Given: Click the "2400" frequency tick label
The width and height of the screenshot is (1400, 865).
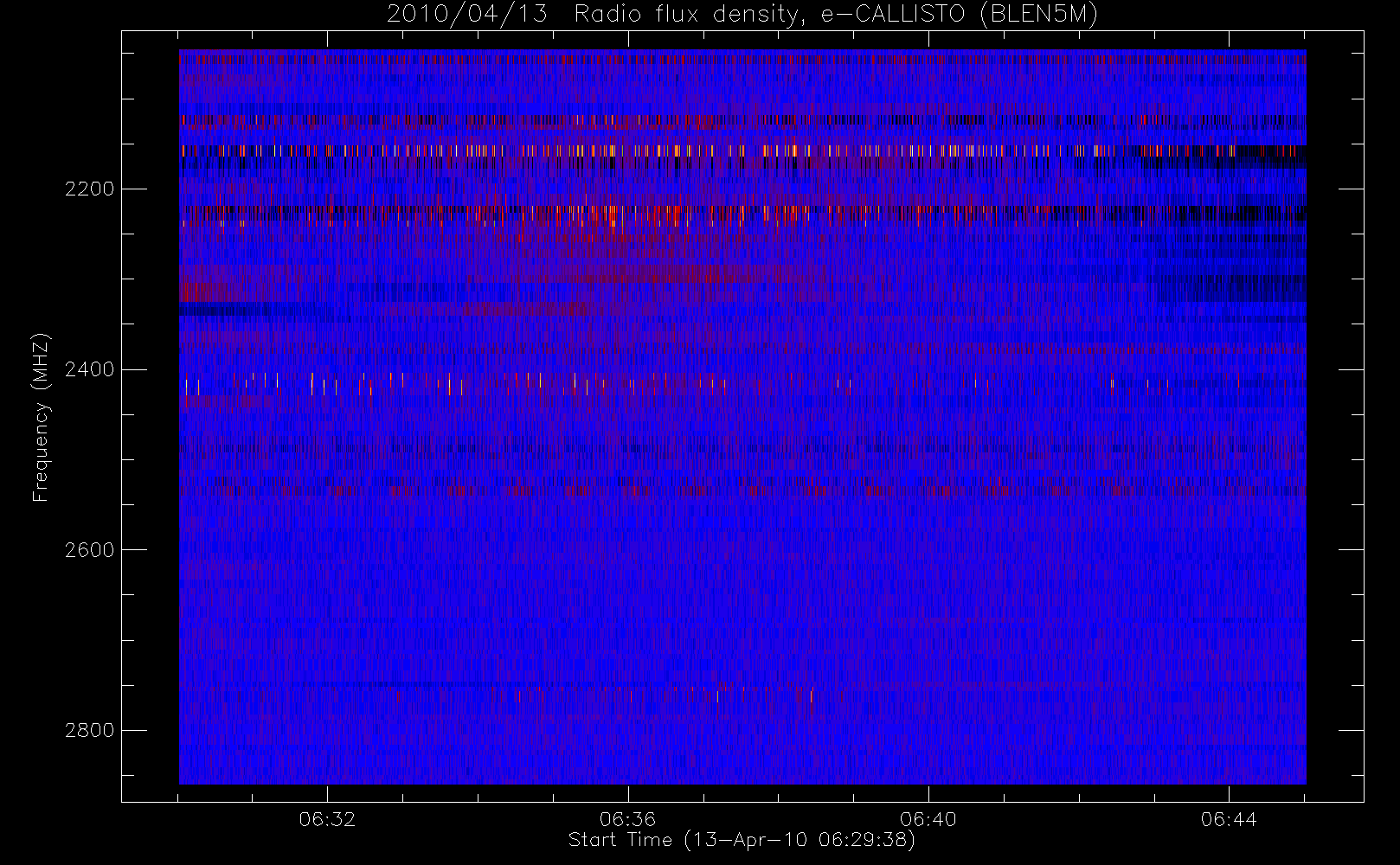Looking at the screenshot, I should pyautogui.click(x=89, y=369).
